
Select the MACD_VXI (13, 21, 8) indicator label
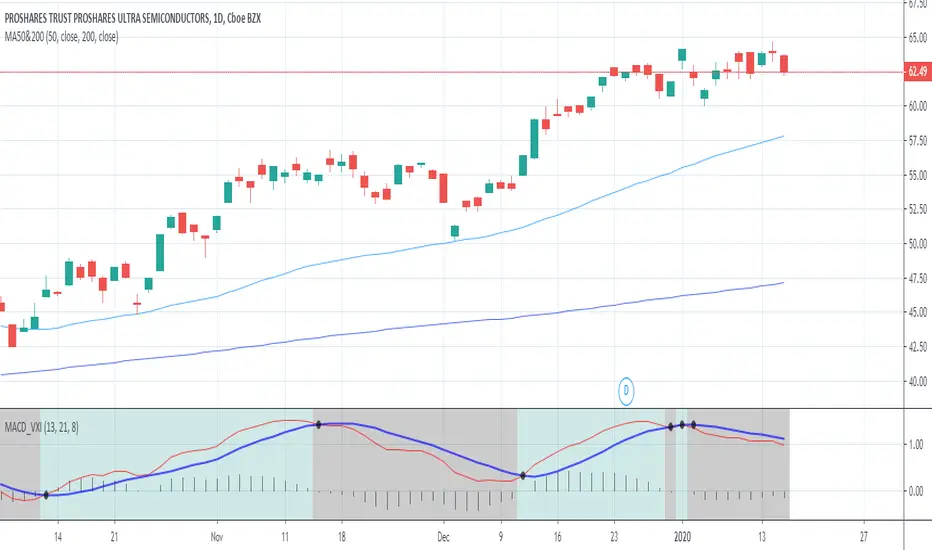tap(42, 427)
